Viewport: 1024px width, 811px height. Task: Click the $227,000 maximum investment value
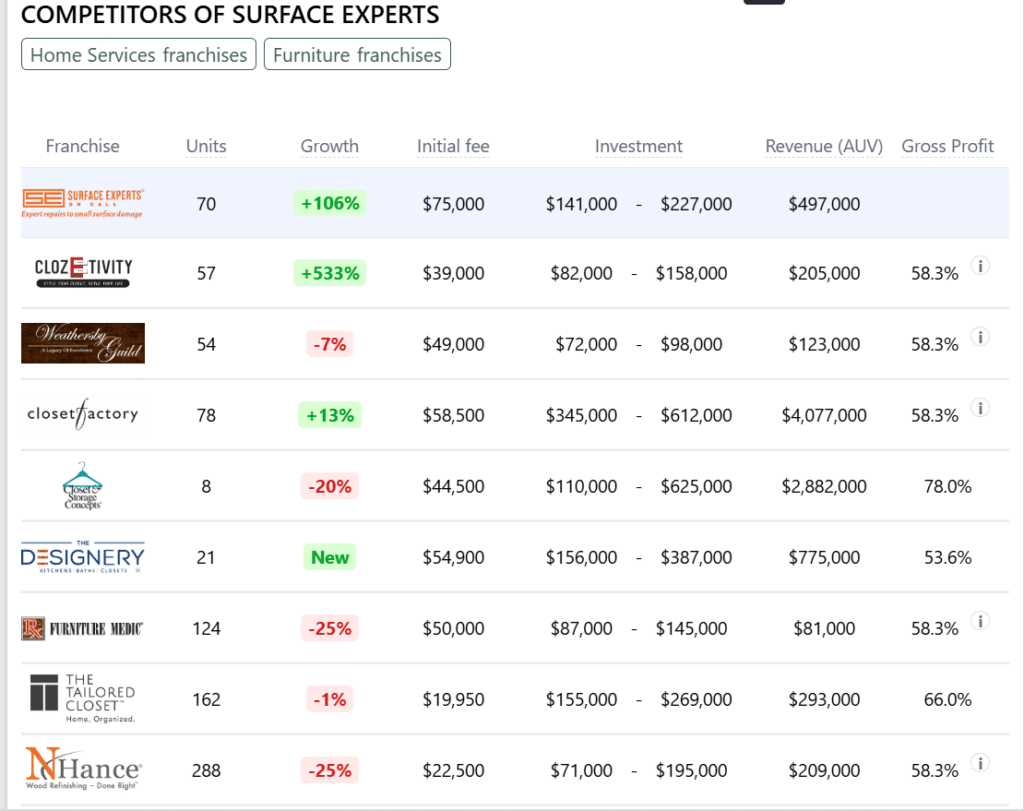tap(696, 204)
